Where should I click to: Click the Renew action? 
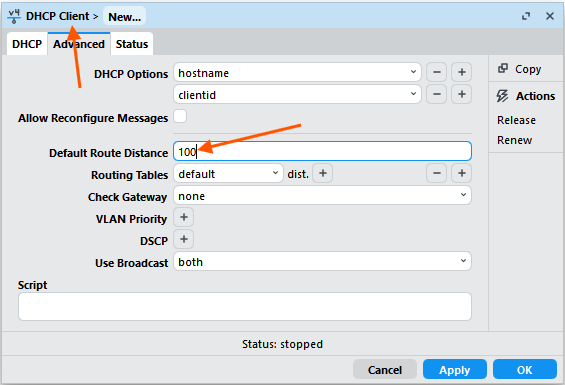click(514, 140)
